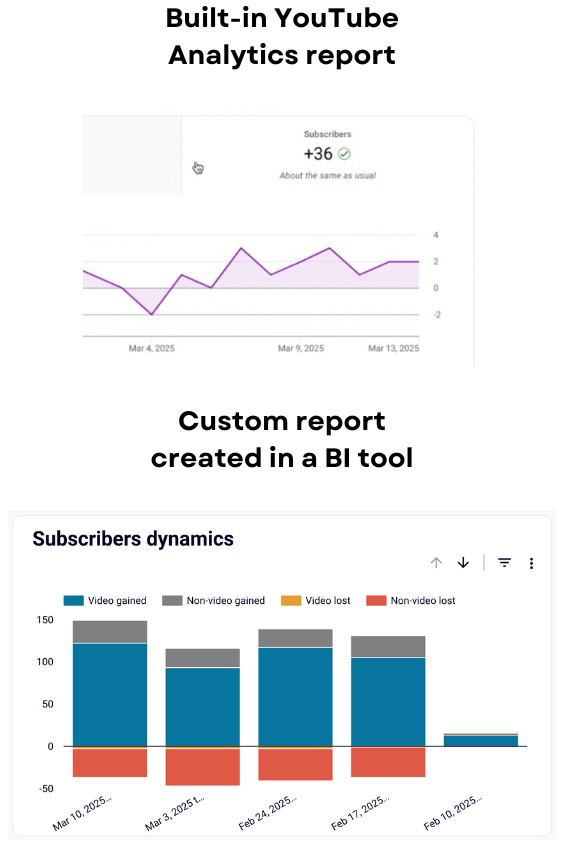
Task: Click the sort ascending up arrow icon
Action: tap(436, 563)
